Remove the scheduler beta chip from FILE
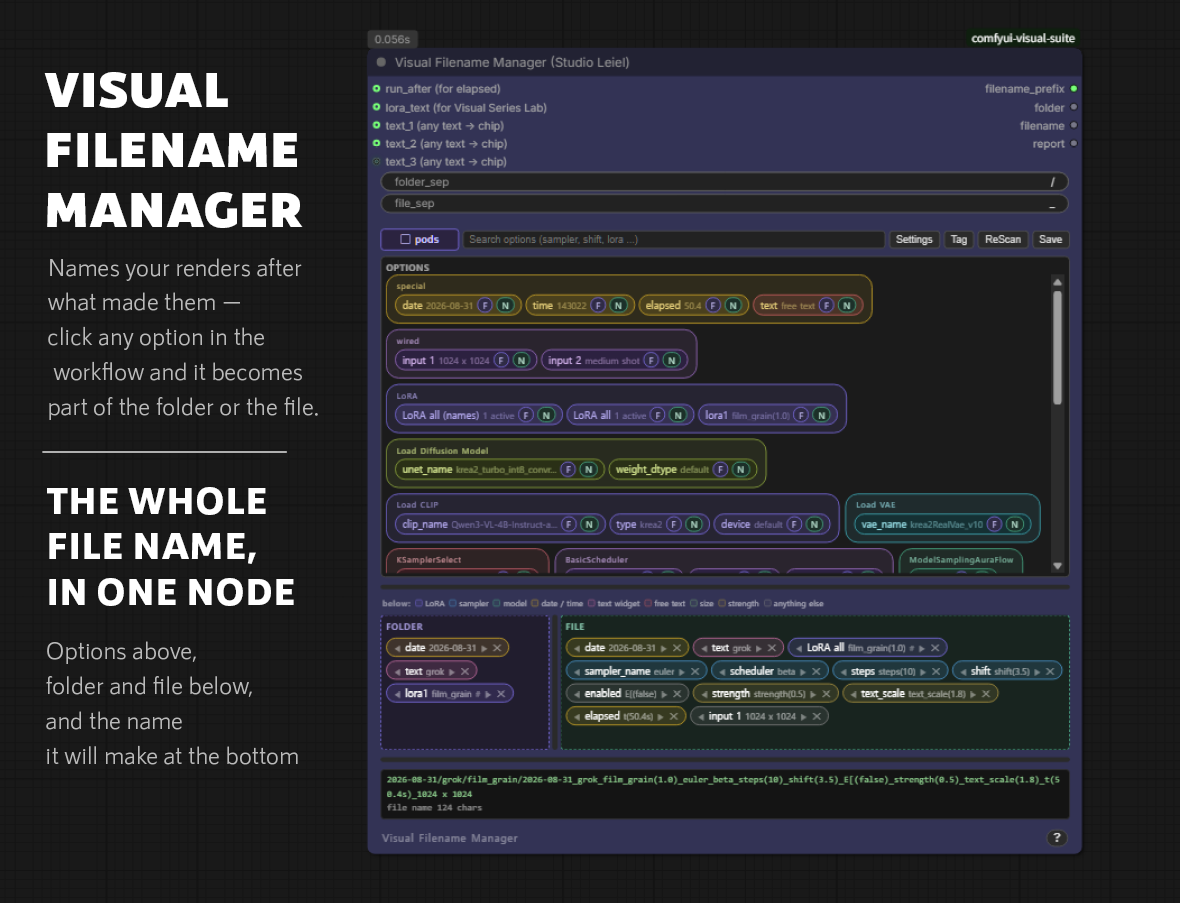 point(816,671)
